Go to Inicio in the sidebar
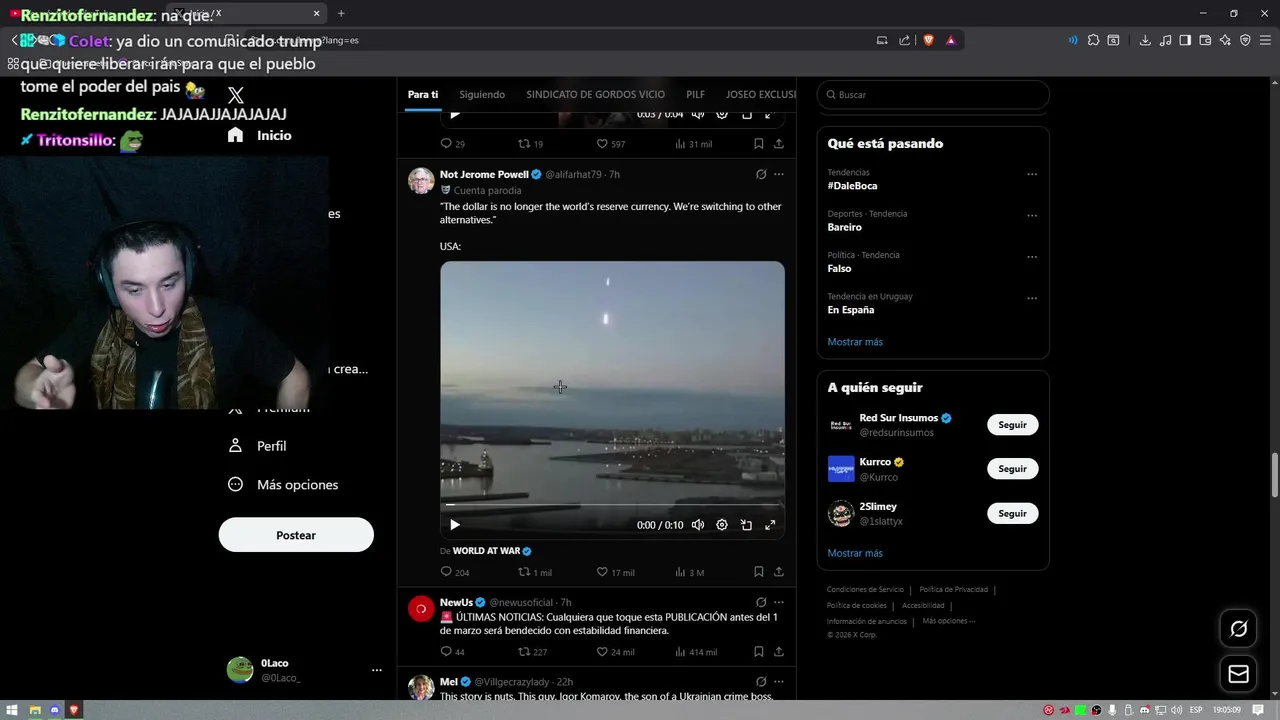The width and height of the screenshot is (1280, 720). coord(259,135)
